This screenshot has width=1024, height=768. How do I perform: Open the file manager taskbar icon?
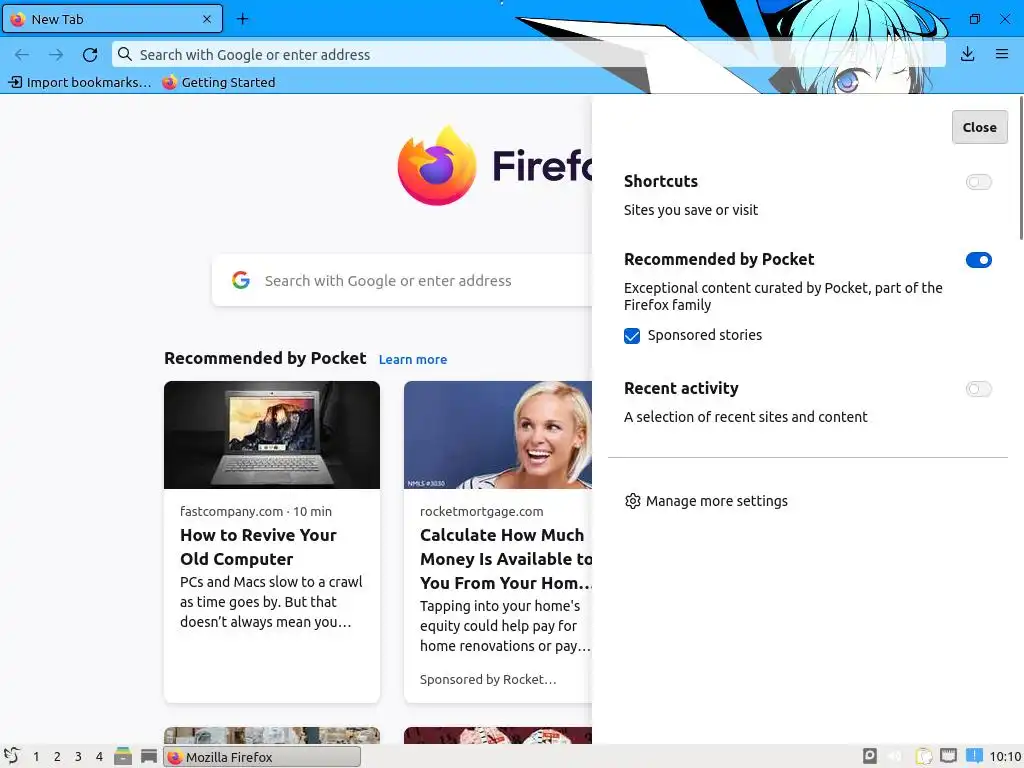tap(123, 756)
